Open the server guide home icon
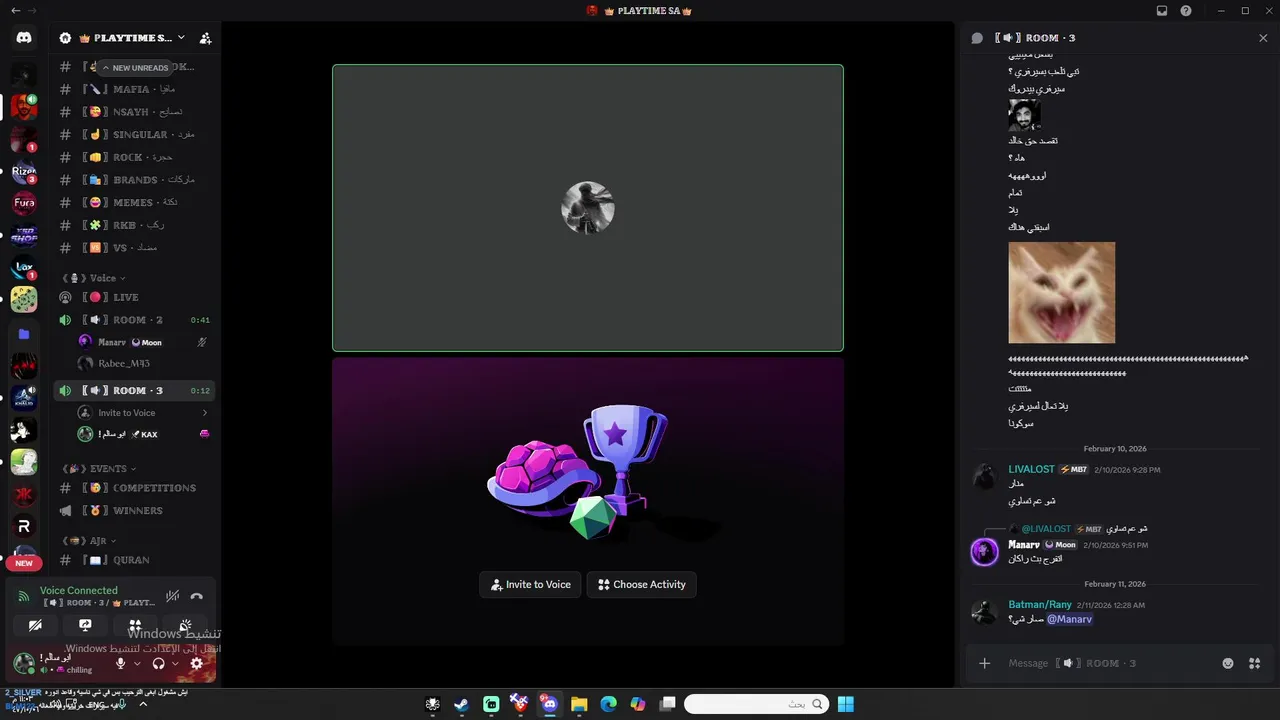This screenshot has width=1280, height=720. (x=65, y=38)
